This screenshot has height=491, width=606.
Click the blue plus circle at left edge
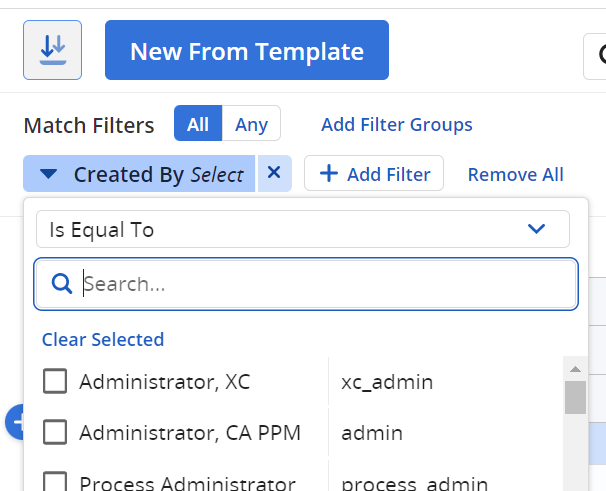pos(14,422)
